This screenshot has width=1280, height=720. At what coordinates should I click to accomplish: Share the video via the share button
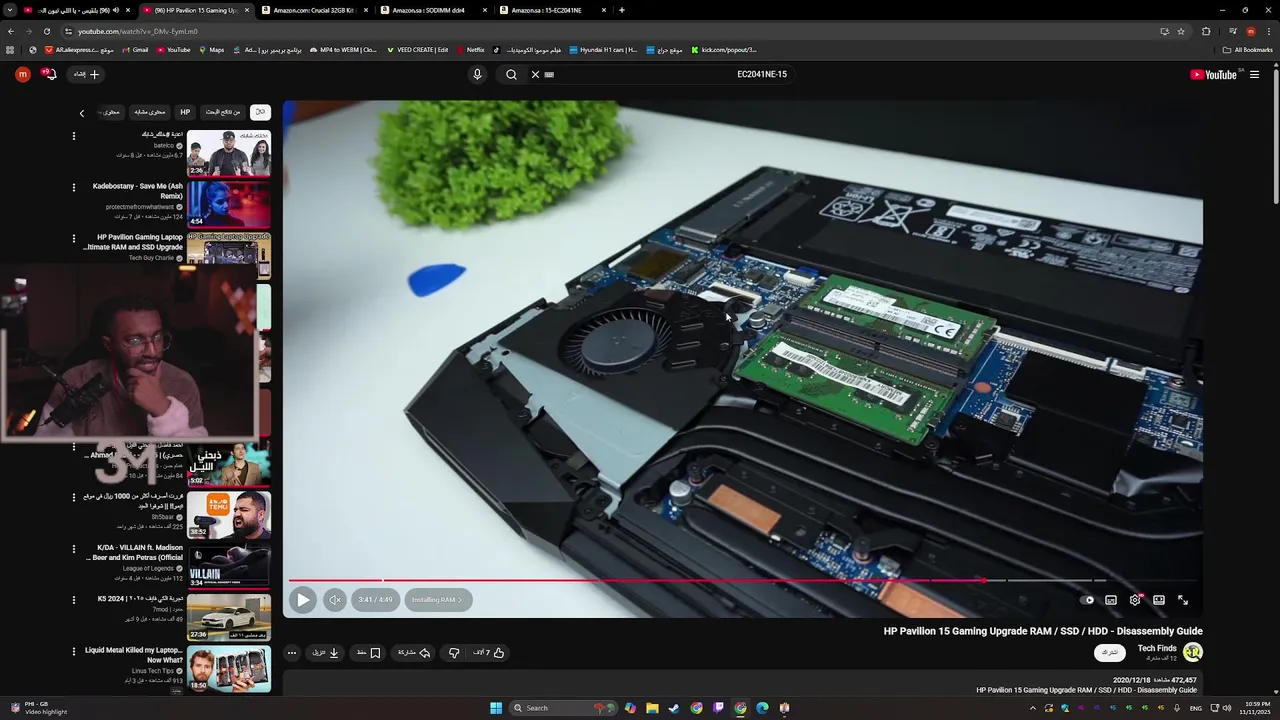pos(414,653)
